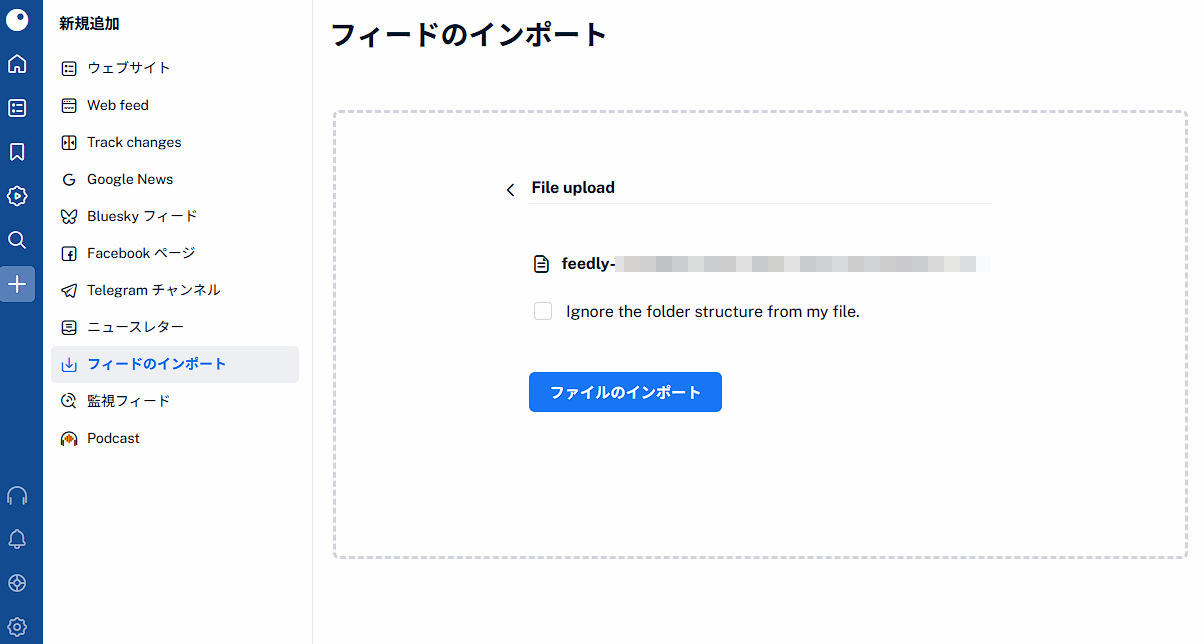
Task: Open the Track changes option
Action: click(x=133, y=142)
